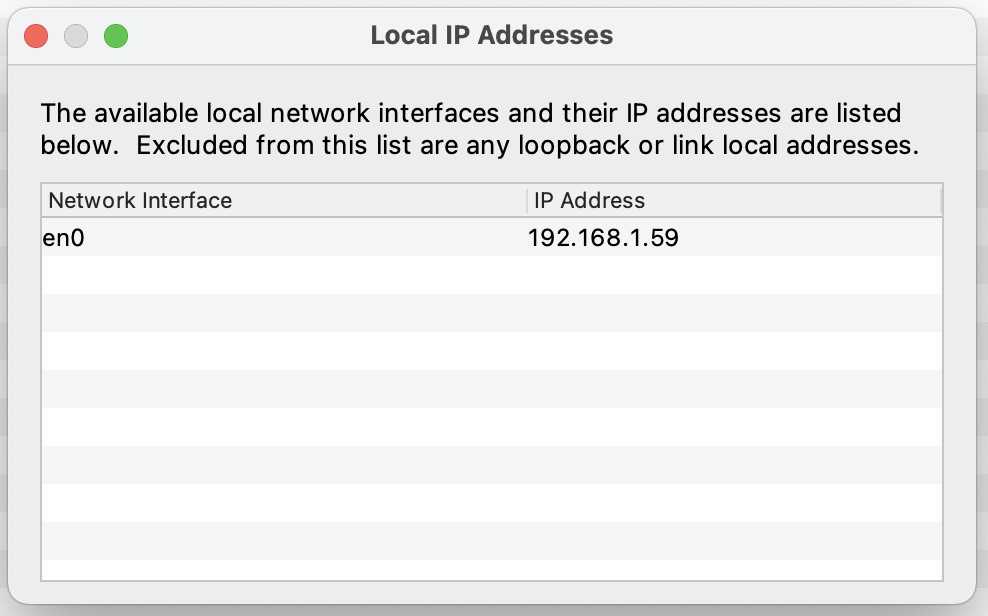Sort by Network Interface column header
Image resolution: width=988 pixels, height=616 pixels.
140,200
